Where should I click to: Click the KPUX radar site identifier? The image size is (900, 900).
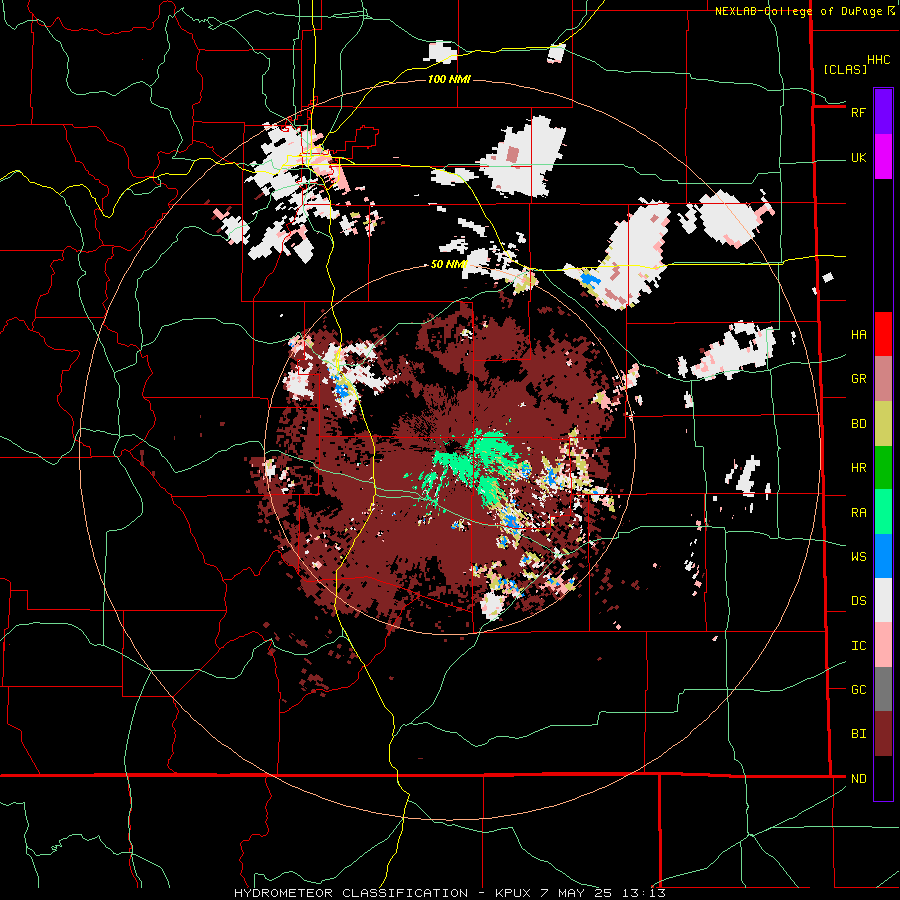[514, 893]
